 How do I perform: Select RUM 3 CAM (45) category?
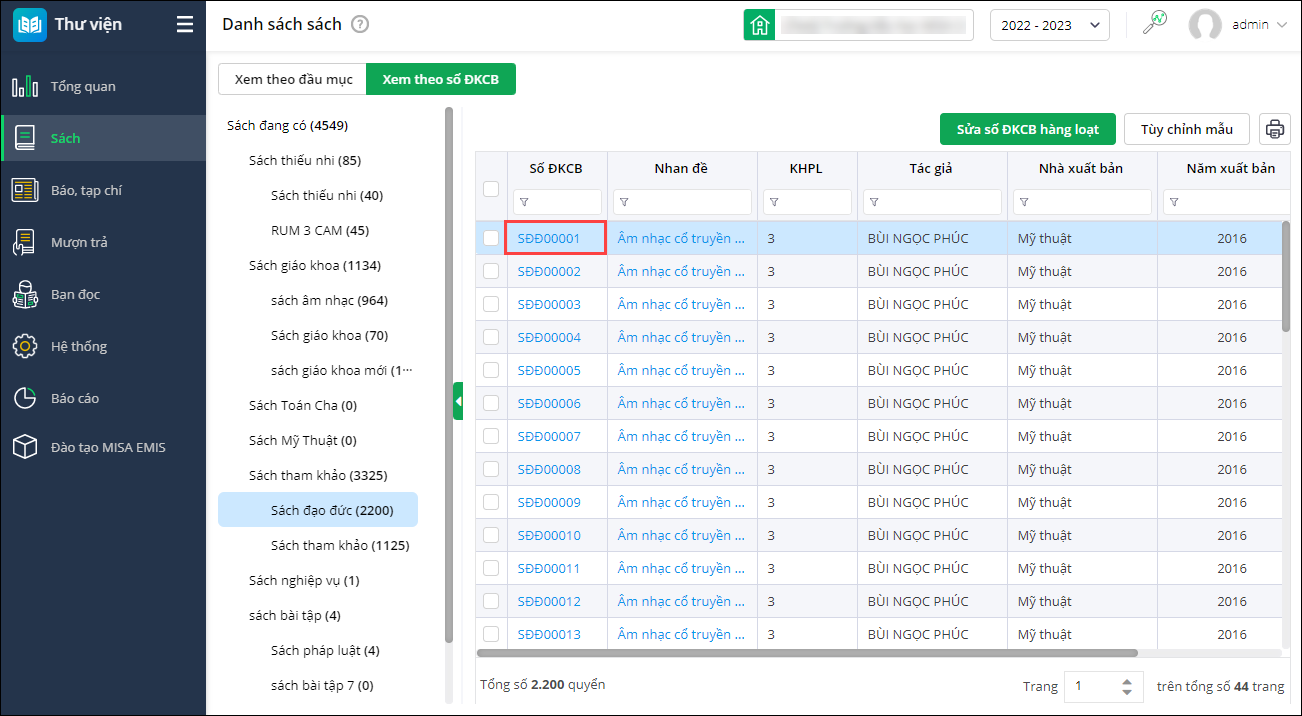point(320,230)
